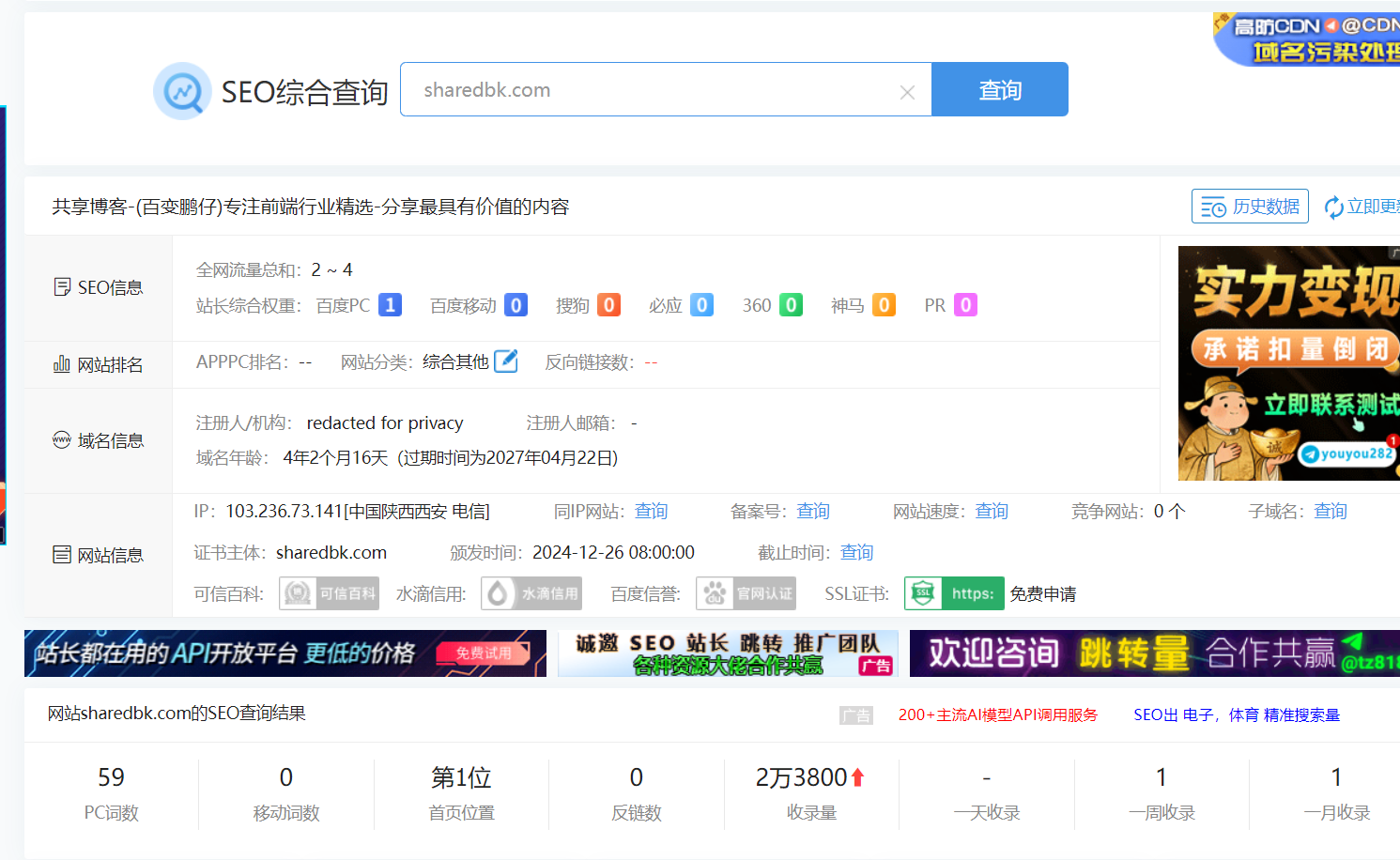The width and height of the screenshot is (1400, 860).
Task: Click the 搜狗 orange weight badge
Action: (x=608, y=305)
